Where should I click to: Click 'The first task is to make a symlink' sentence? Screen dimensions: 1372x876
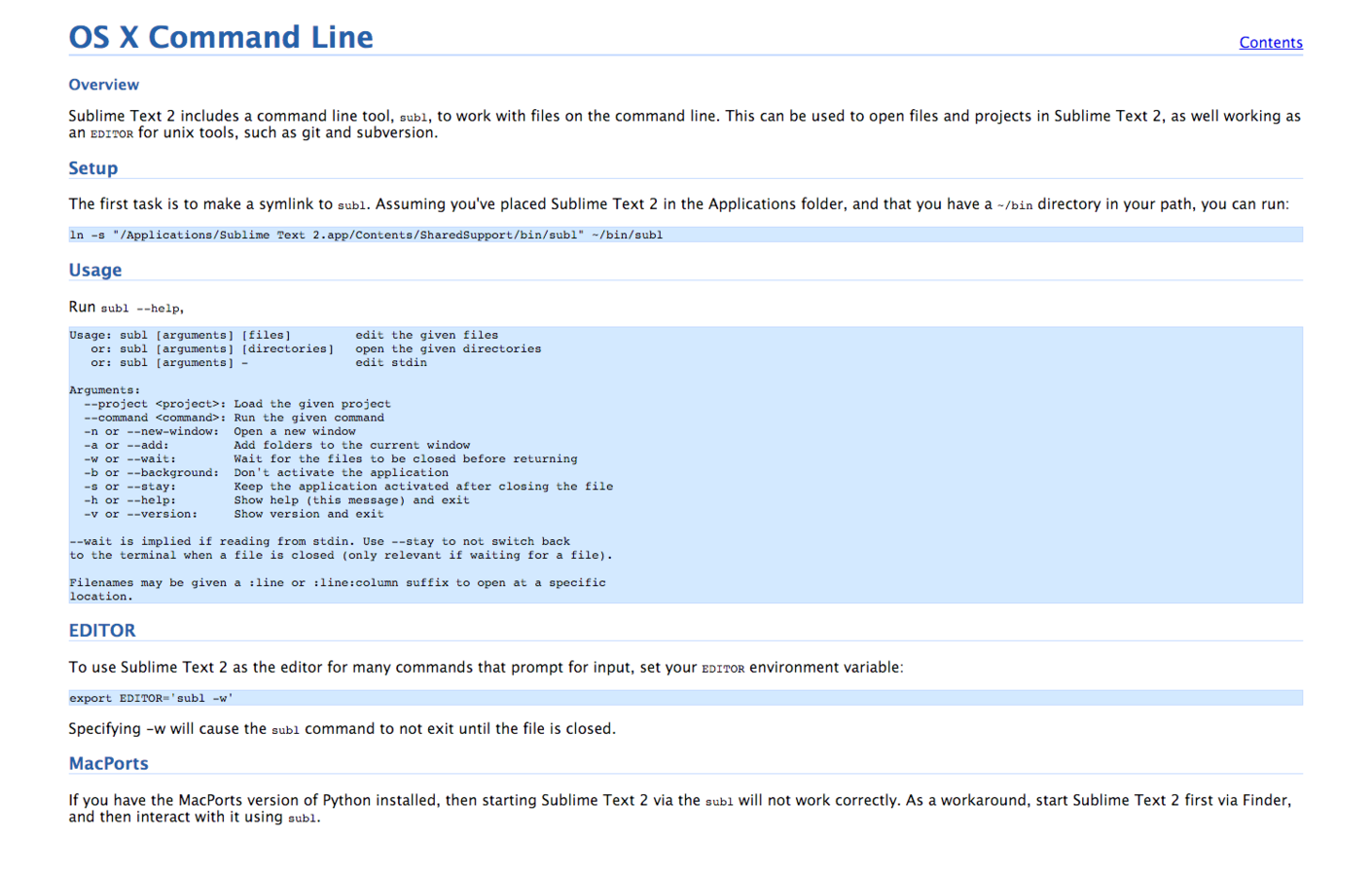[x=678, y=203]
